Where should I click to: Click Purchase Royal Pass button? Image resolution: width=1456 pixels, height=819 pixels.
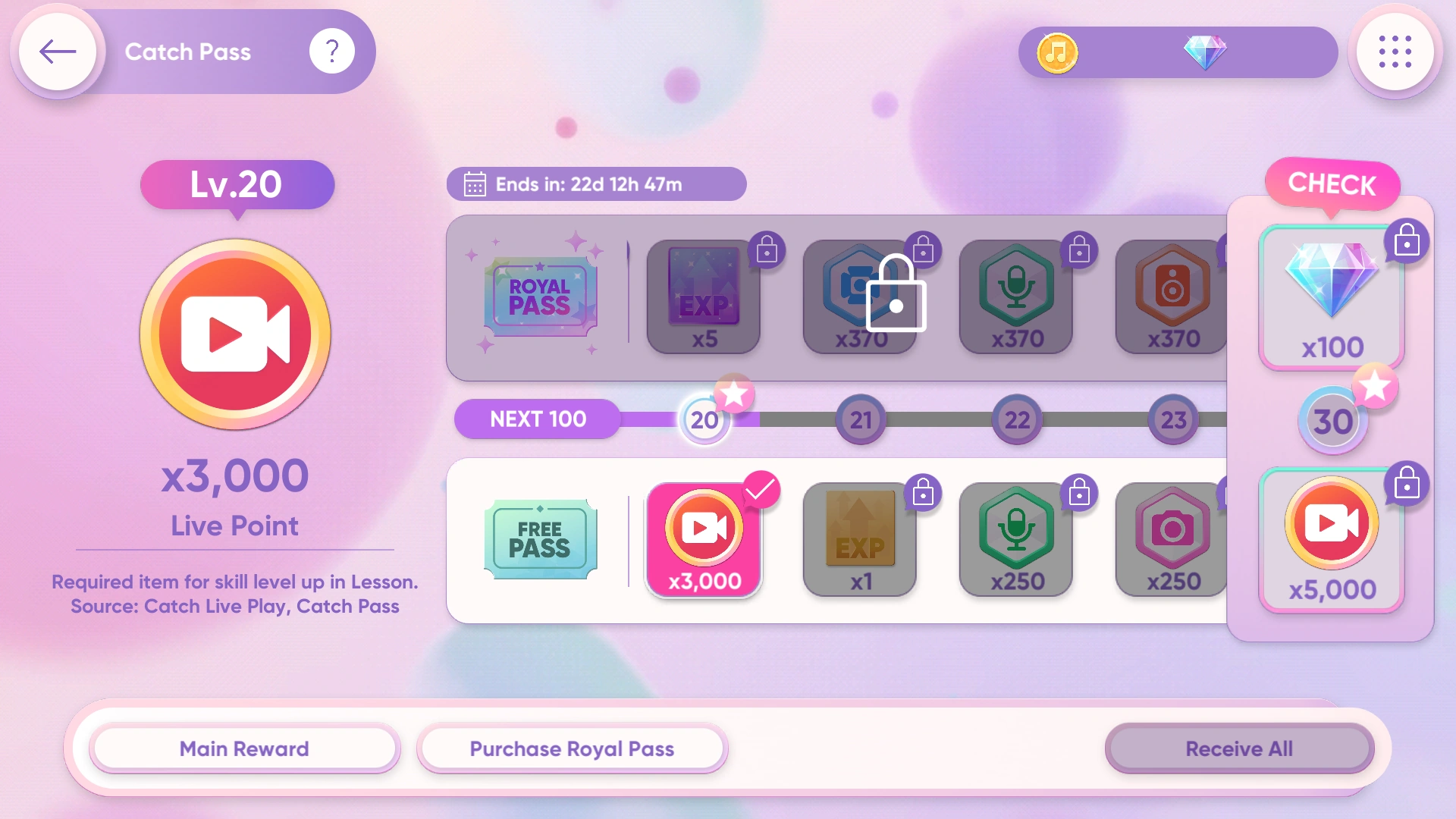click(572, 748)
